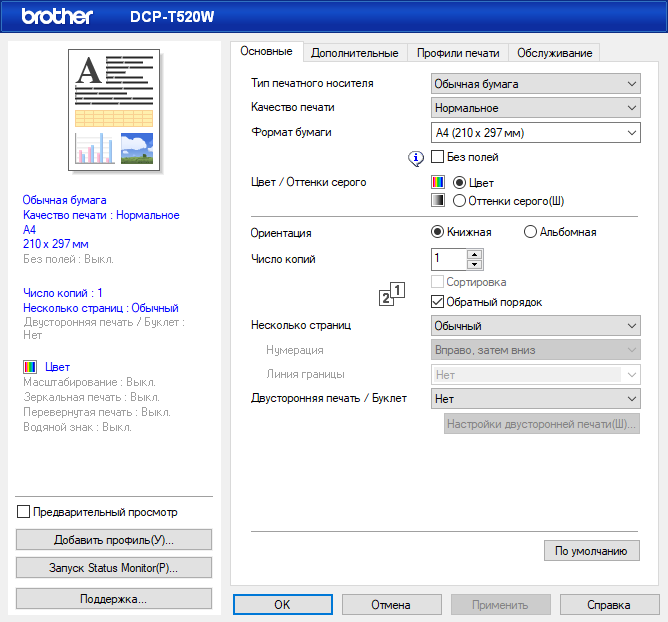Switch to Профили печати tab
668x622 pixels.
pyautogui.click(x=458, y=53)
